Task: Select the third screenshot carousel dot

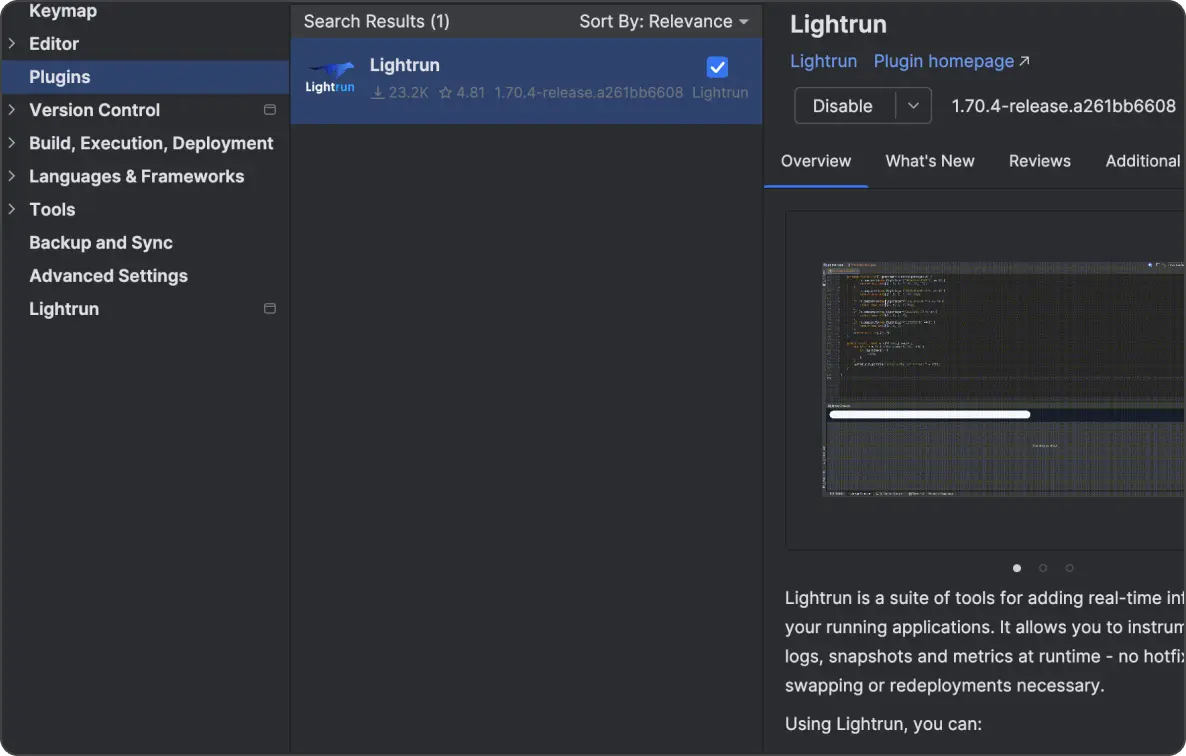Action: pyautogui.click(x=1069, y=568)
